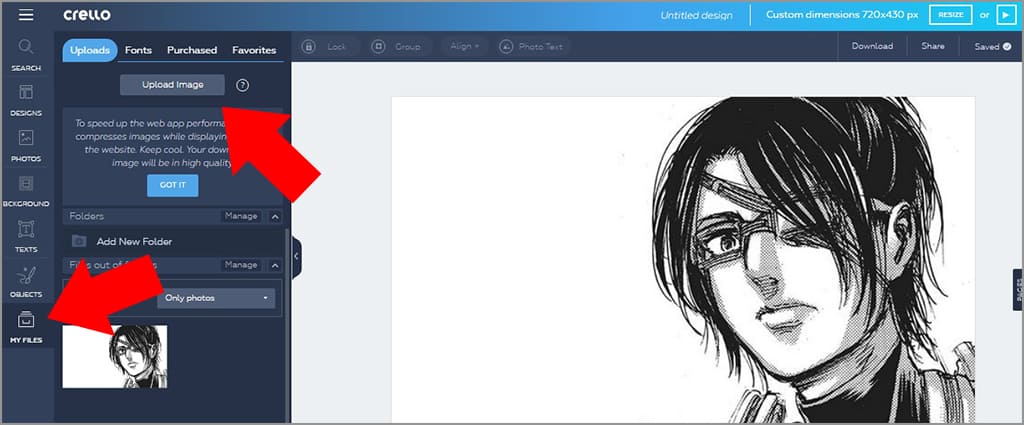Switch to the Fonts tab
This screenshot has width=1024, height=425.
[138, 50]
